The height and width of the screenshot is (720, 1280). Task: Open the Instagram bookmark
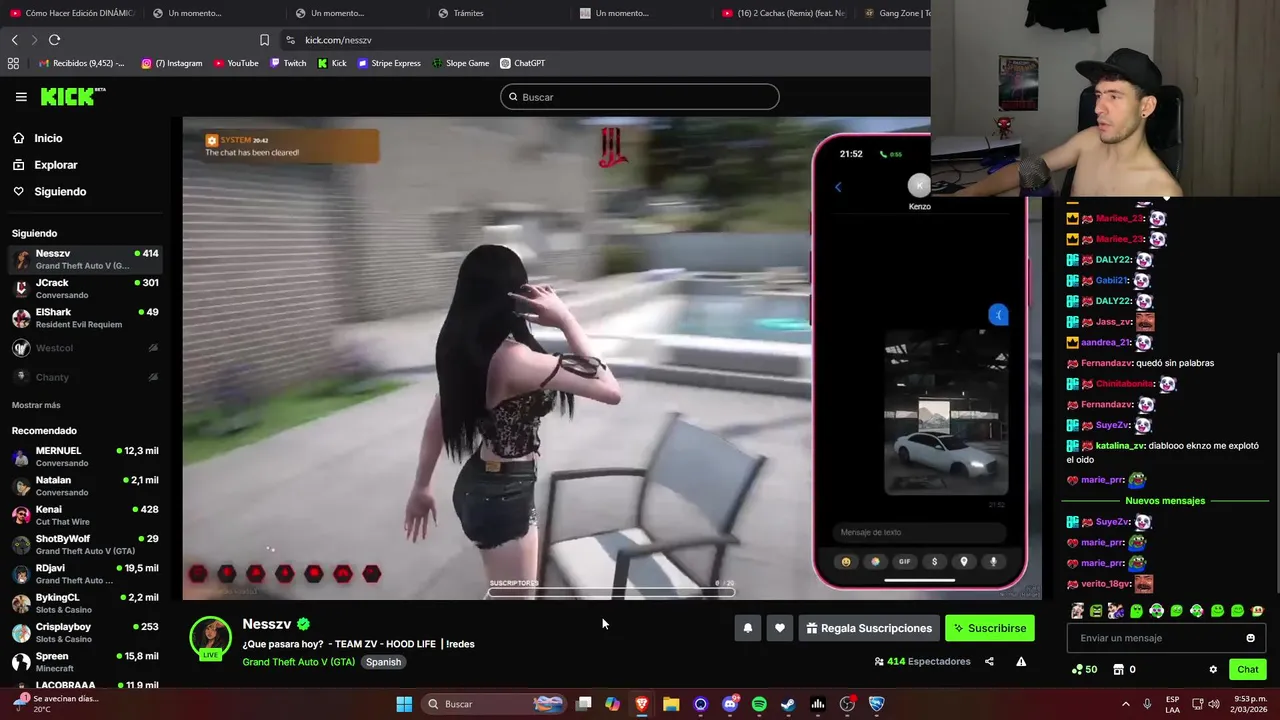coord(171,63)
